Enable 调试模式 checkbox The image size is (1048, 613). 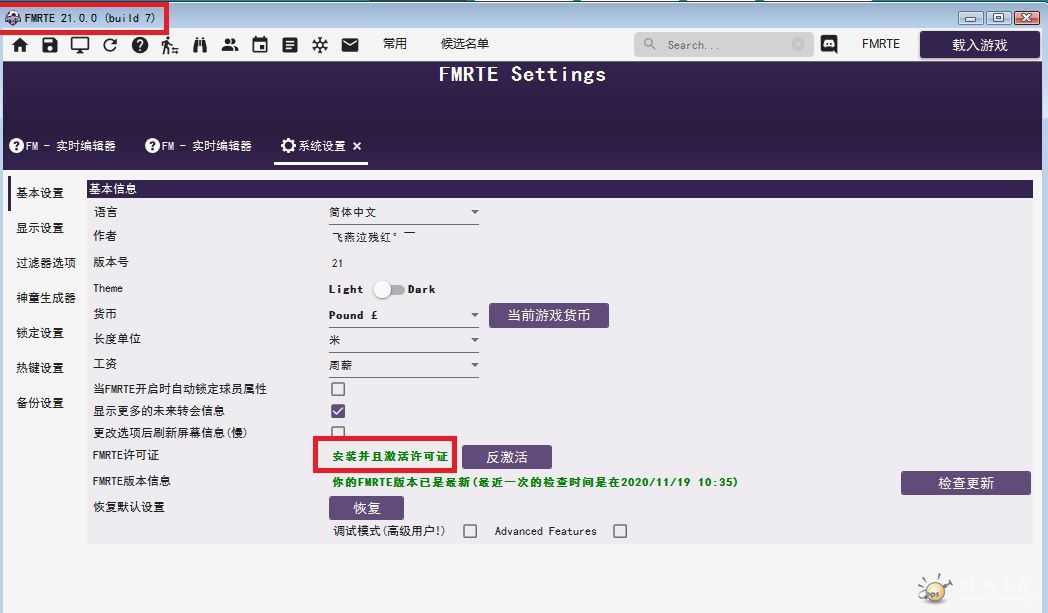pyautogui.click(x=471, y=531)
